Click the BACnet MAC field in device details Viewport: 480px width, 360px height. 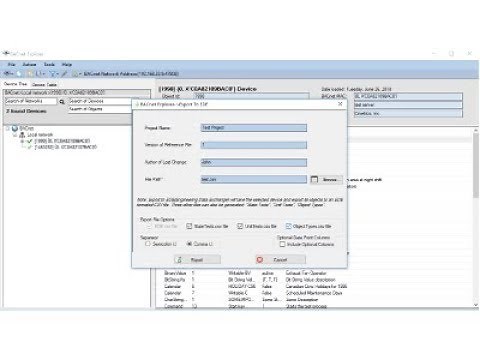pyautogui.click(x=408, y=97)
